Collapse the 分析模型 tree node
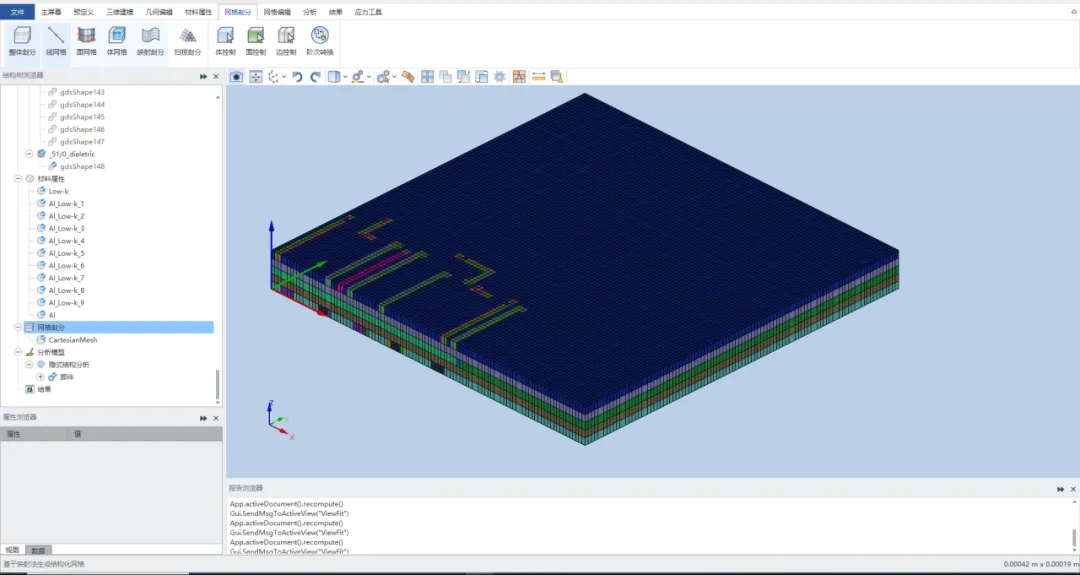Screen dimensions: 1080x575 point(17,352)
